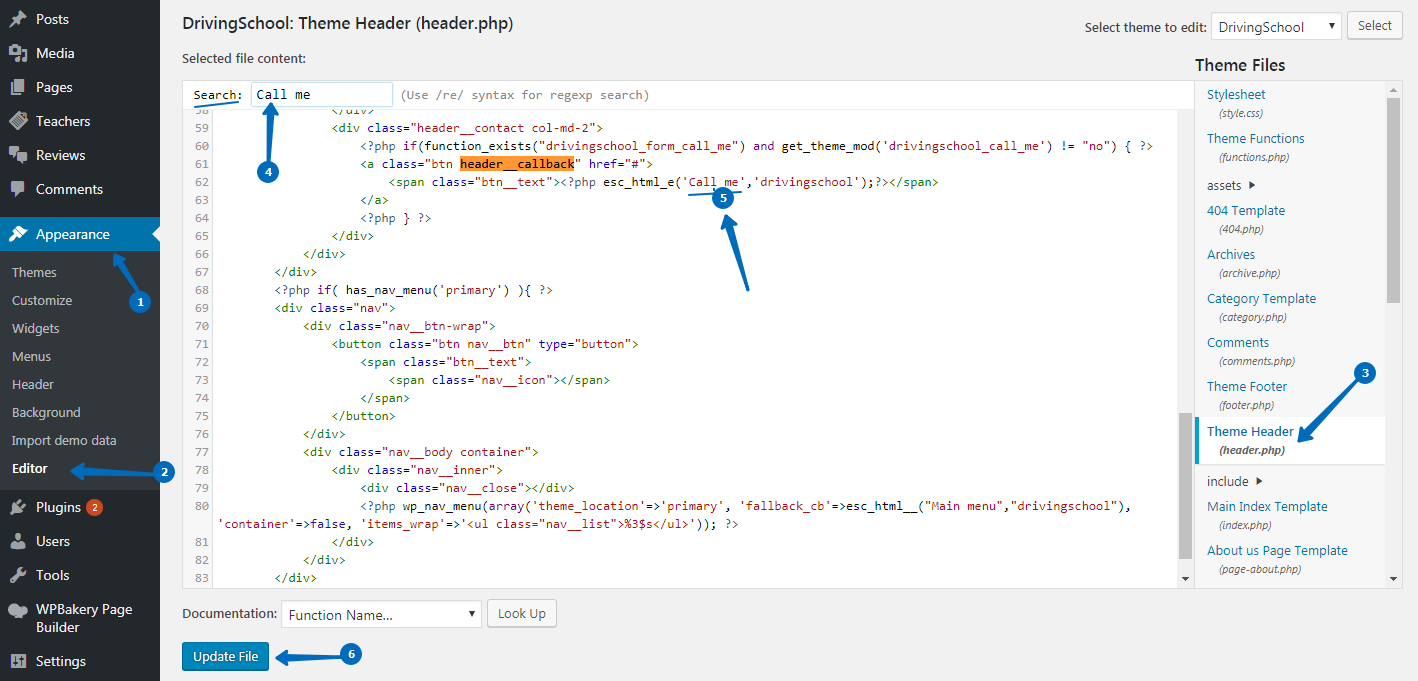Click the Plugins icon in sidebar
1418x681 pixels.
click(18, 507)
